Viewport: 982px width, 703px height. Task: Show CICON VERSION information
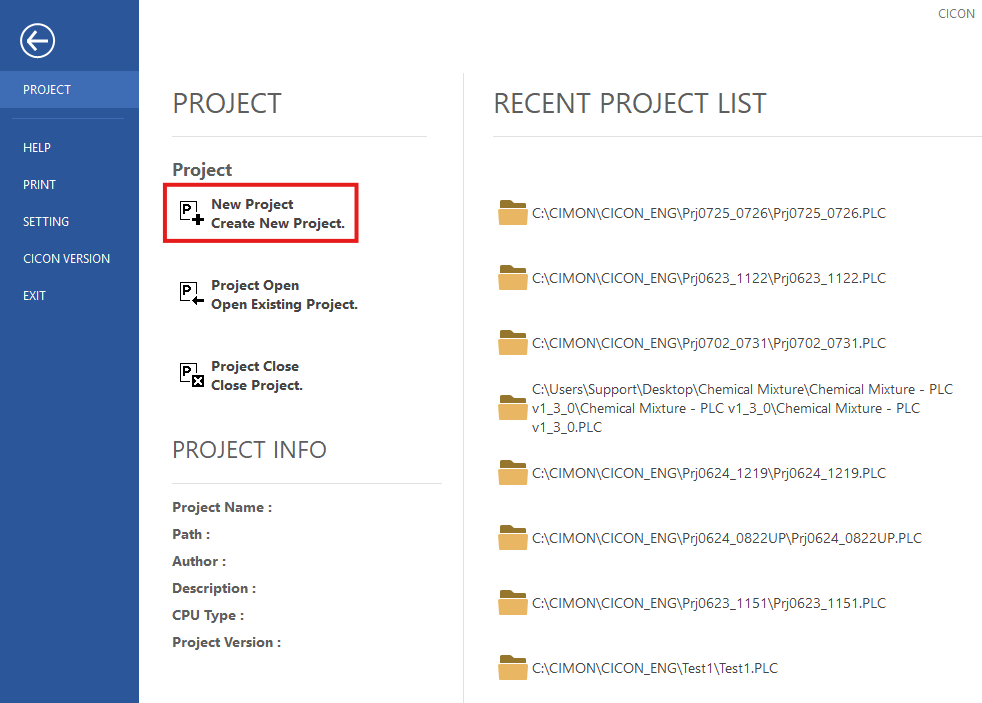click(66, 258)
